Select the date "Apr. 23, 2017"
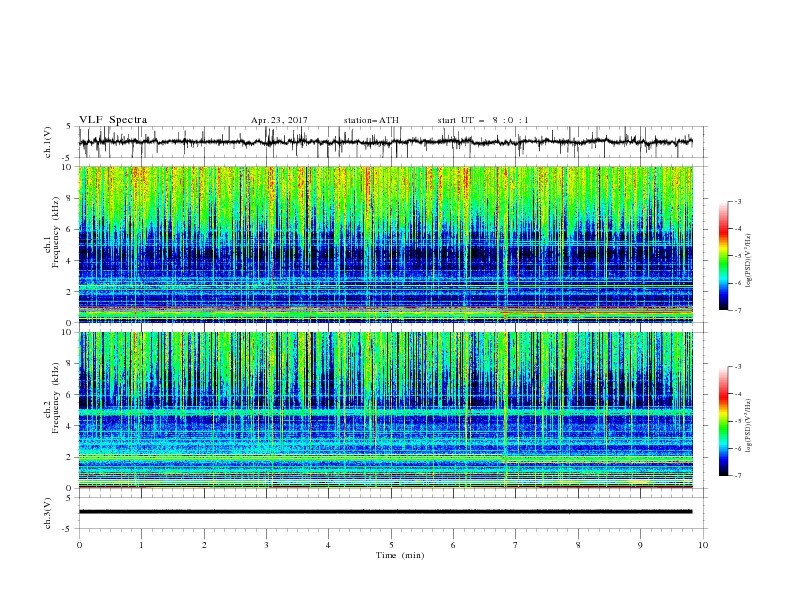792x612 pixels. 279,120
